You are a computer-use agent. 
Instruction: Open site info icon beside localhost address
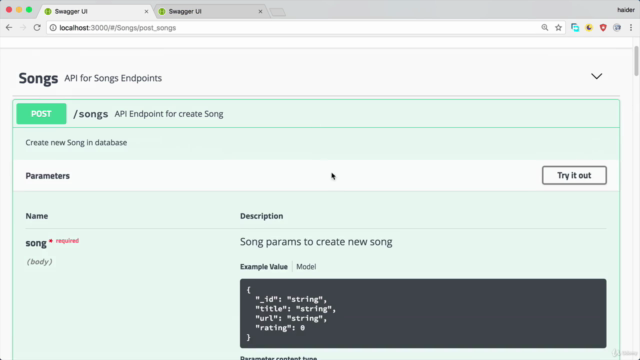53,28
